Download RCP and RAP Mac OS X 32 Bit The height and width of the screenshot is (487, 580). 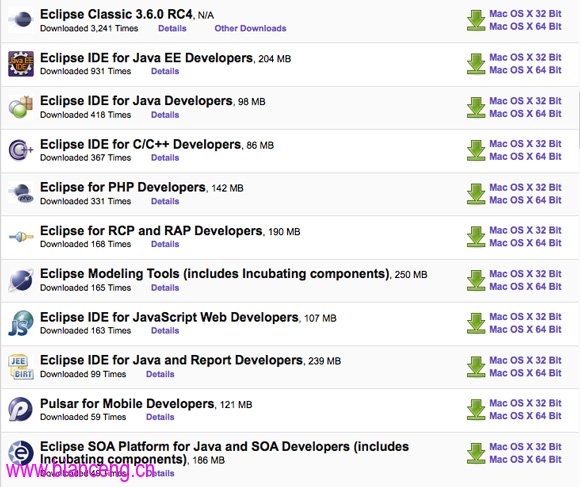click(525, 231)
